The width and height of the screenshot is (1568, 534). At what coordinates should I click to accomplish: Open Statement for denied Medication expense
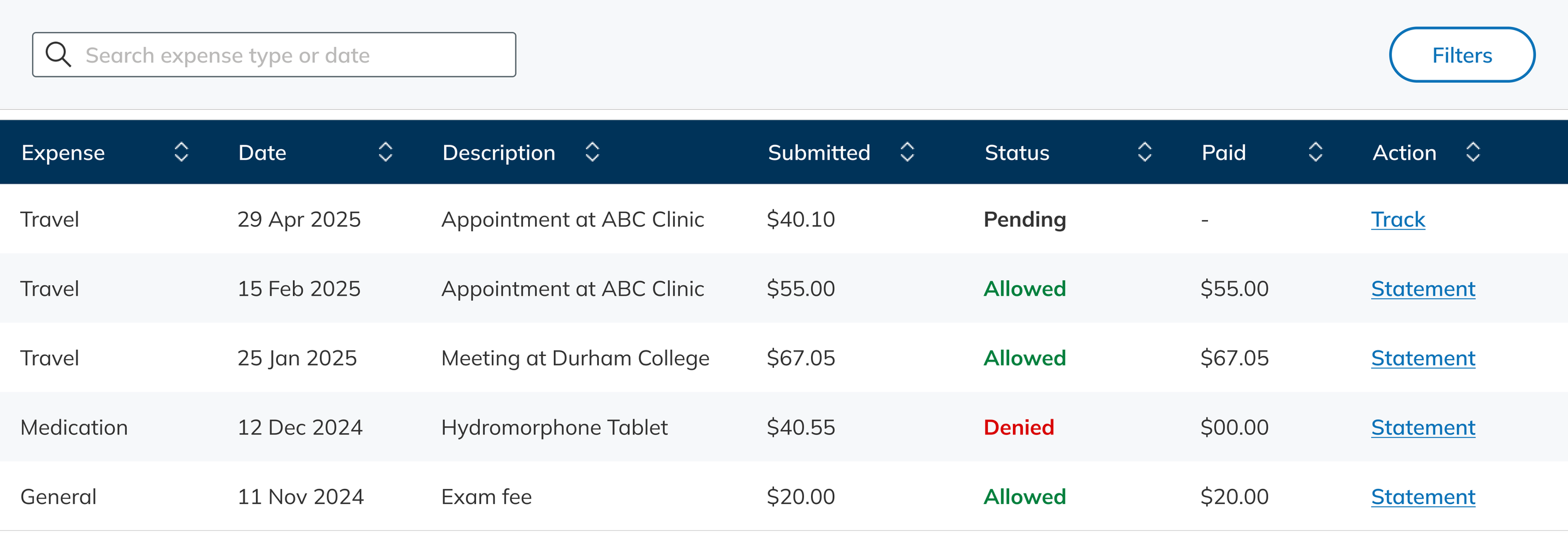[1422, 427]
